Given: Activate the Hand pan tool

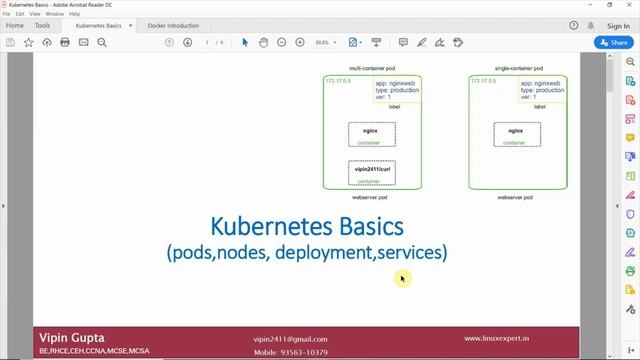Looking at the screenshot, I should pyautogui.click(x=263, y=42).
